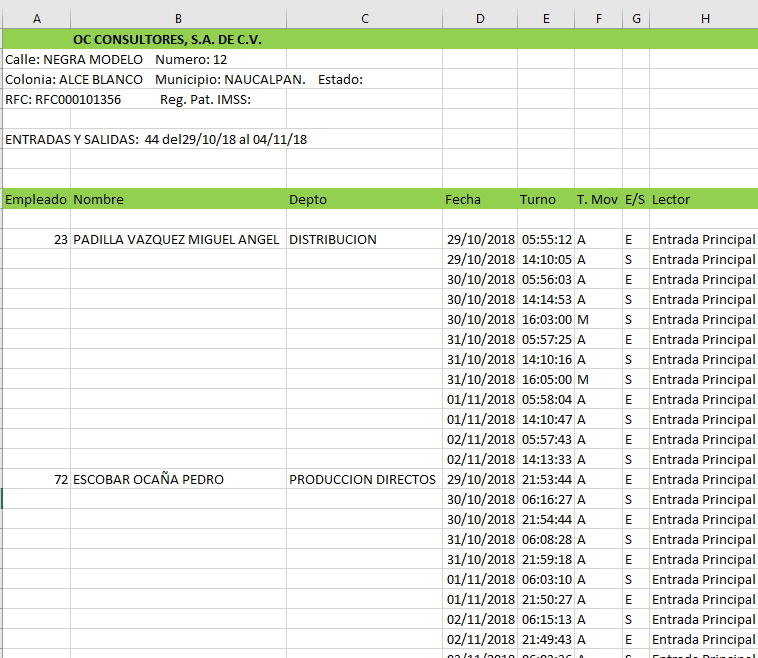
Task: Click column E header
Action: (x=546, y=19)
